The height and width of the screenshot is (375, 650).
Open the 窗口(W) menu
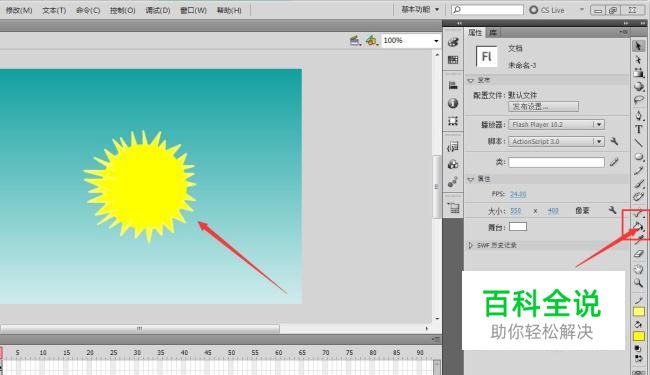pos(193,10)
